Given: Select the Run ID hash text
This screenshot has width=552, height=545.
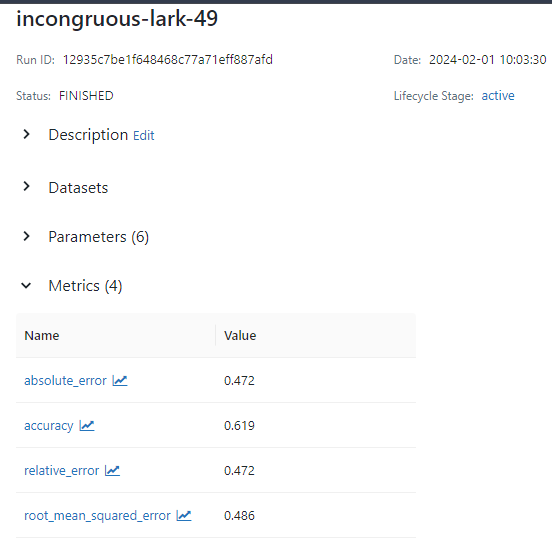Looking at the screenshot, I should click(168, 59).
